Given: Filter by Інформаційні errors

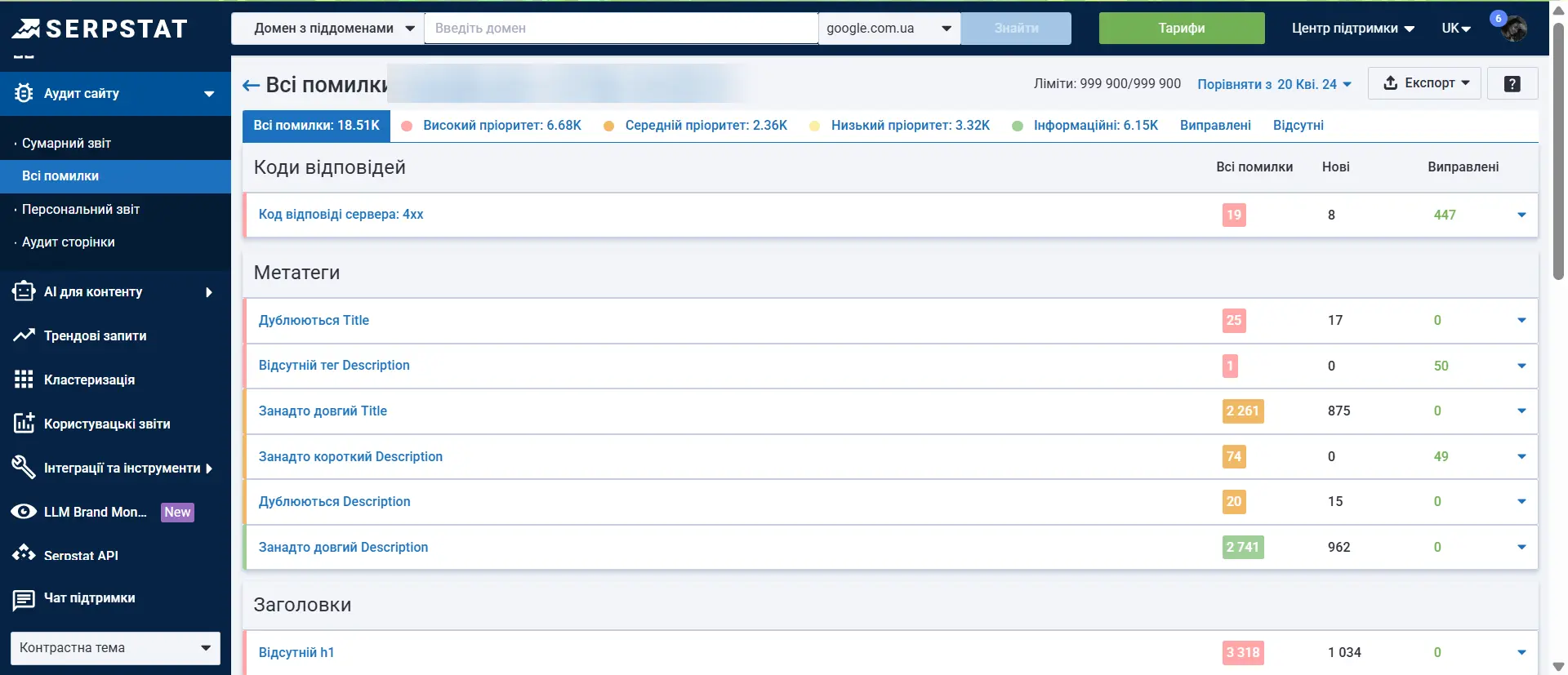Looking at the screenshot, I should 1095,126.
